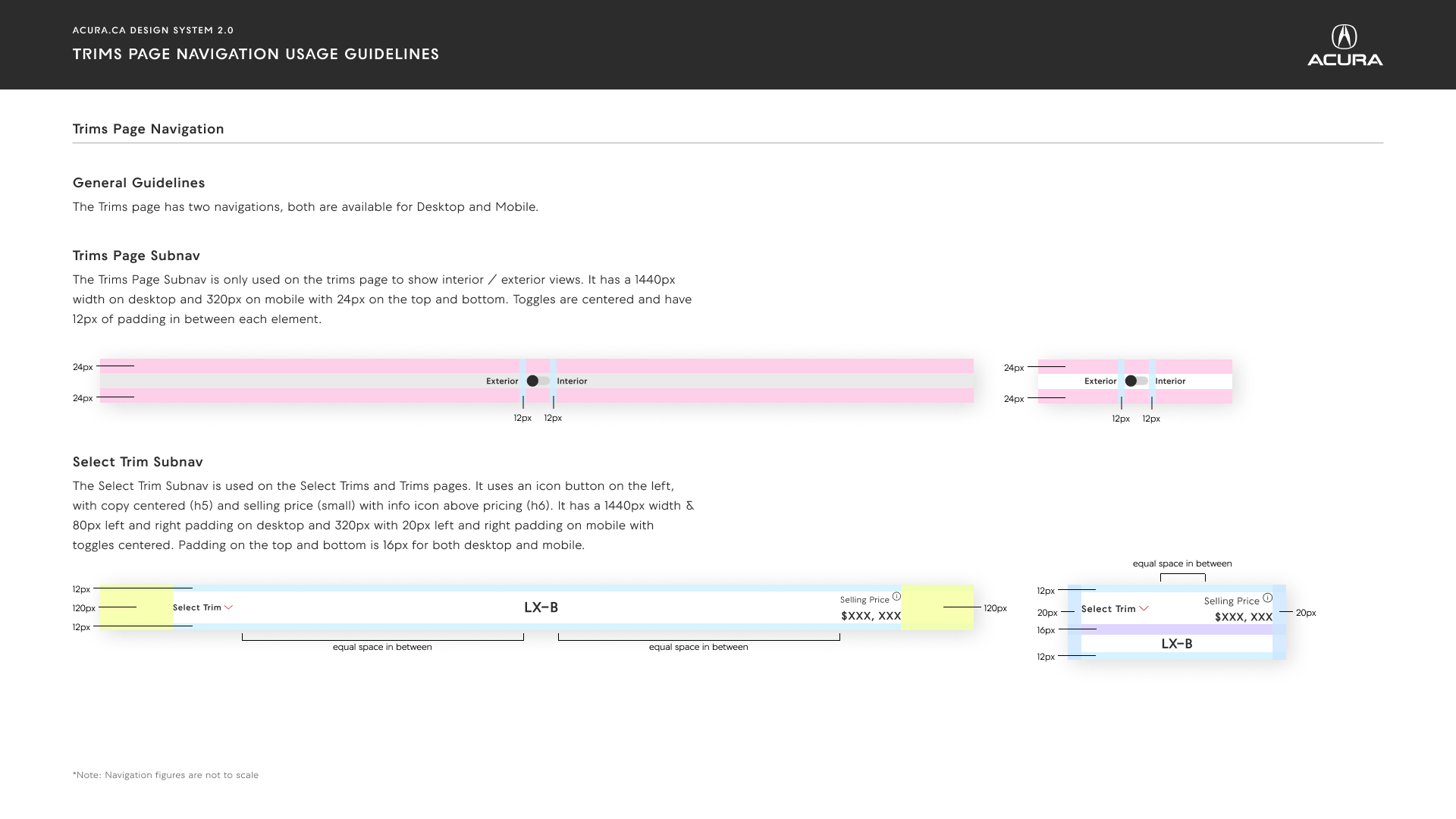Click the "Exterior" label in the mobile figure
Image resolution: width=1456 pixels, height=819 pixels.
coord(1100,381)
